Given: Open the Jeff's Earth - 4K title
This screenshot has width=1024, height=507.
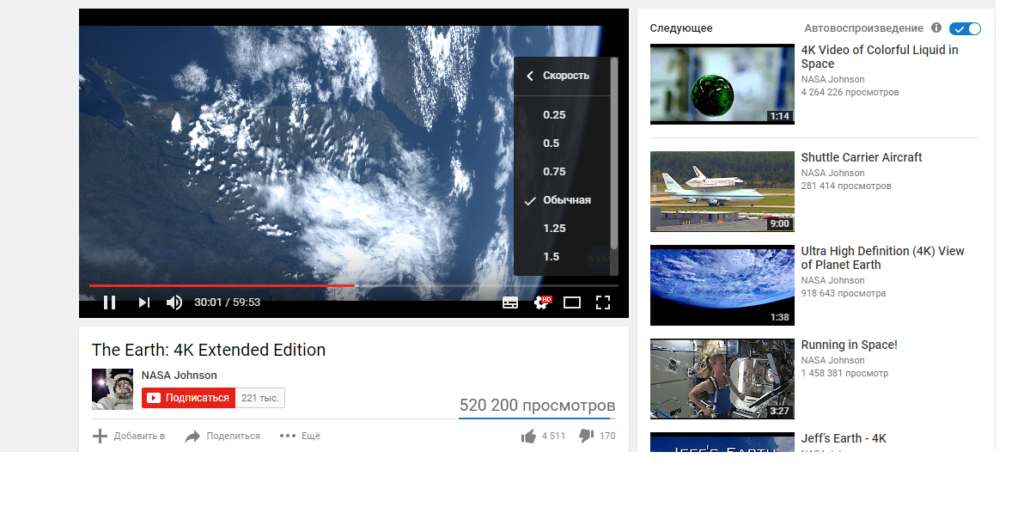Looking at the screenshot, I should point(844,438).
